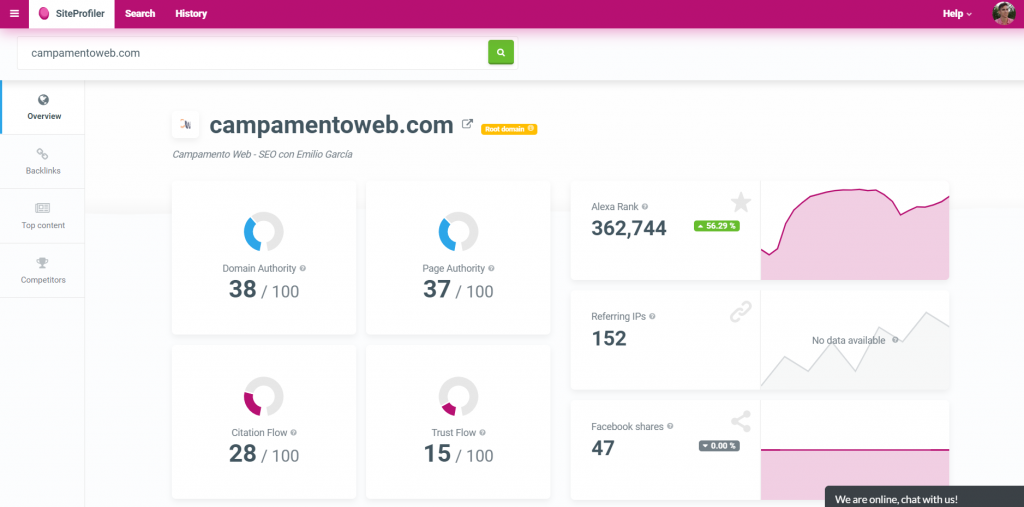Screen dimensions: 1024x507
Task: Click the Root domain badge info icon
Action: coord(531,129)
